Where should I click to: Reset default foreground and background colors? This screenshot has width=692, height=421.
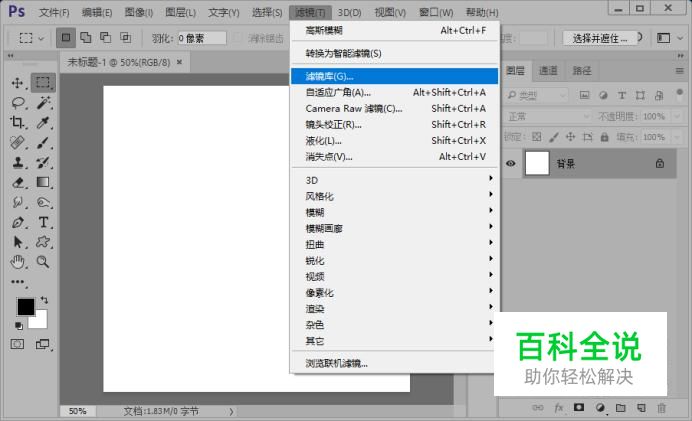point(19,326)
